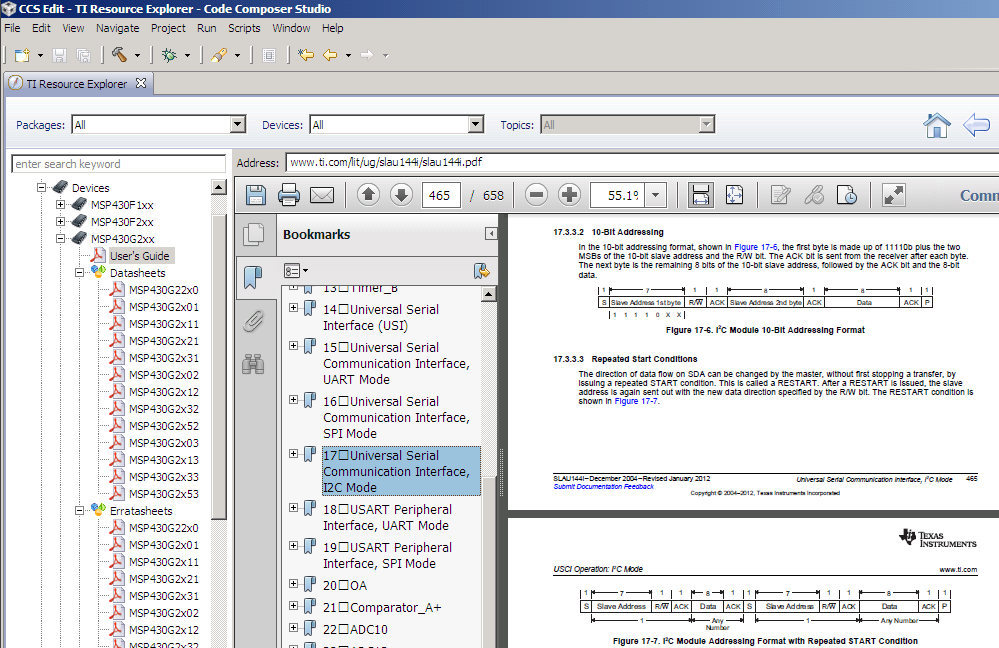
Task: Click the email envelope icon in PDF toolbar
Action: pyautogui.click(x=322, y=195)
